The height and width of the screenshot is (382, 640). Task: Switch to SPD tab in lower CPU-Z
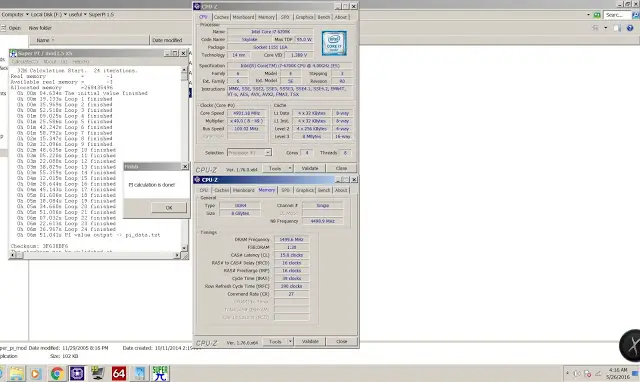click(285, 190)
